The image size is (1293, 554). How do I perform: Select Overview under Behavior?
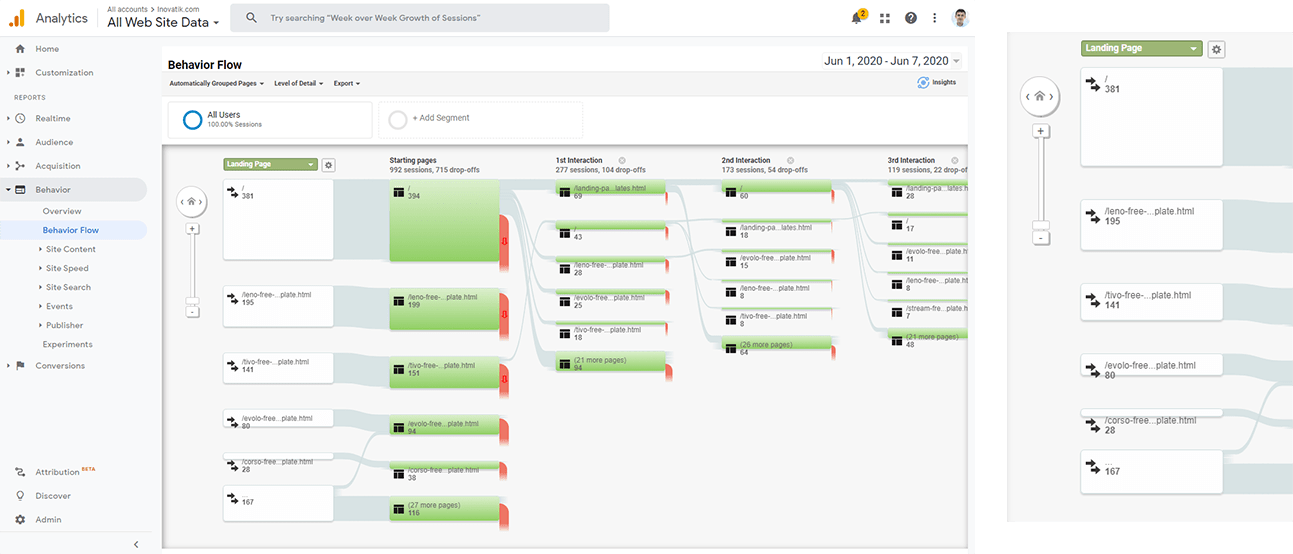[x=62, y=211]
